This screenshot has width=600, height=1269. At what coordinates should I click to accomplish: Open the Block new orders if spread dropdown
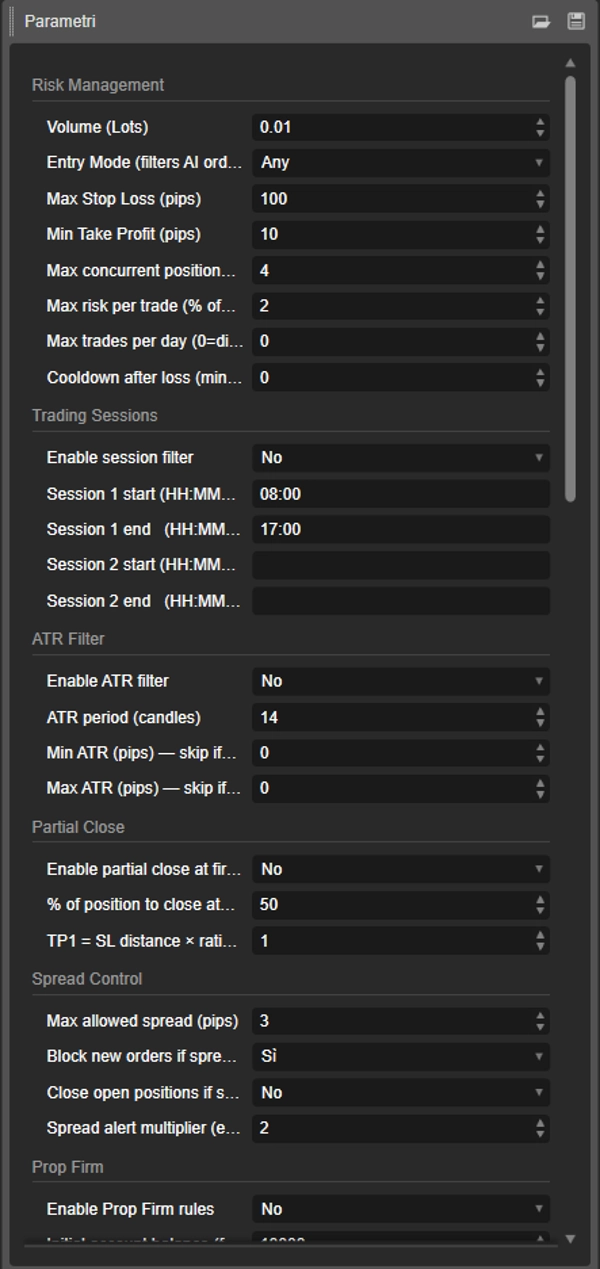(400, 1056)
